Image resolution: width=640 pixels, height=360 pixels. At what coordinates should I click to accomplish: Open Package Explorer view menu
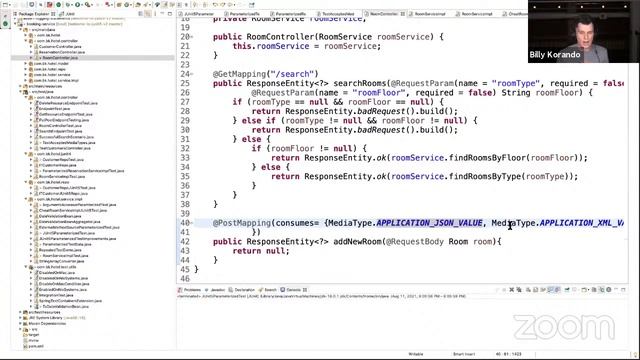coord(155,14)
